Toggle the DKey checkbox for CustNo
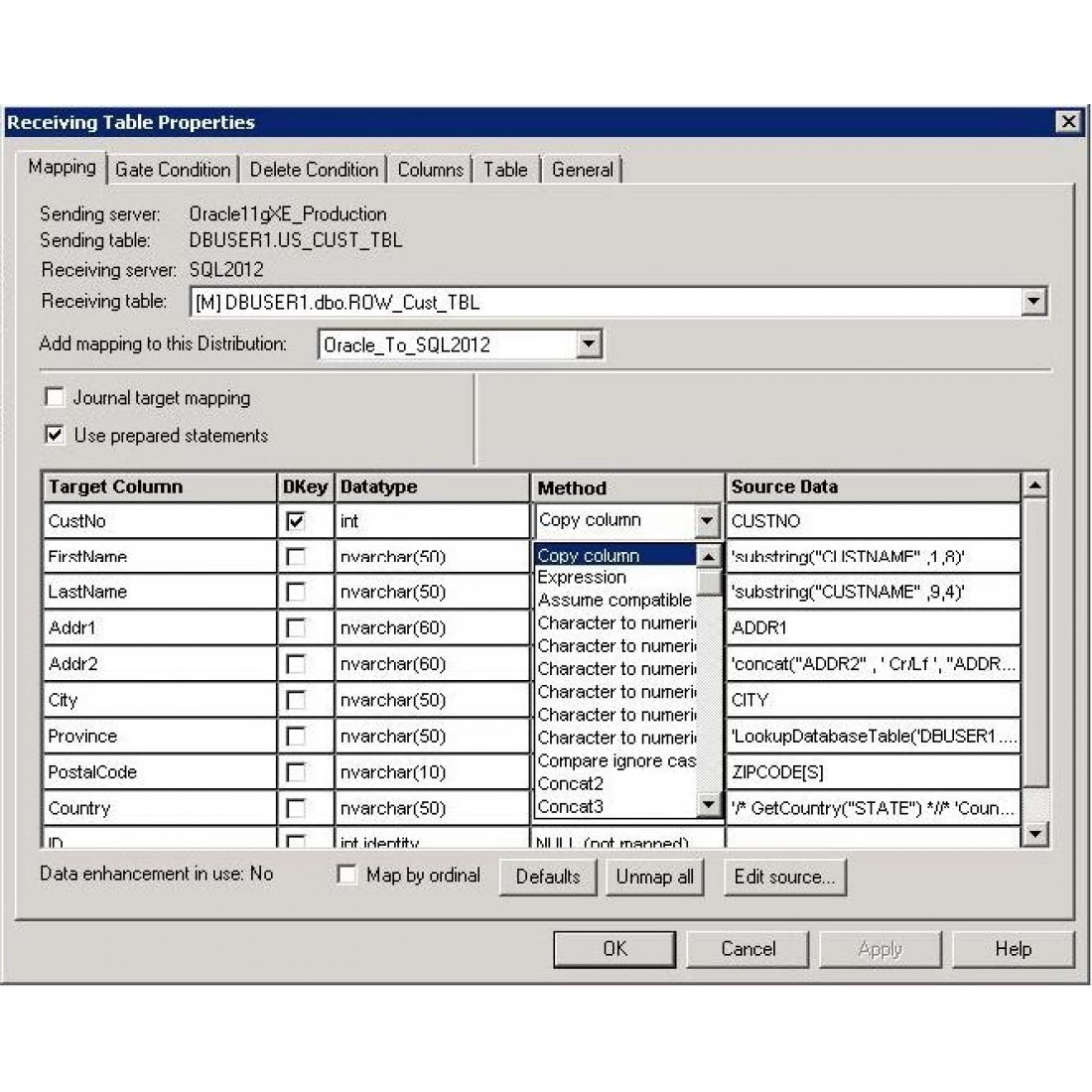The height and width of the screenshot is (1092, 1092). coord(295,520)
